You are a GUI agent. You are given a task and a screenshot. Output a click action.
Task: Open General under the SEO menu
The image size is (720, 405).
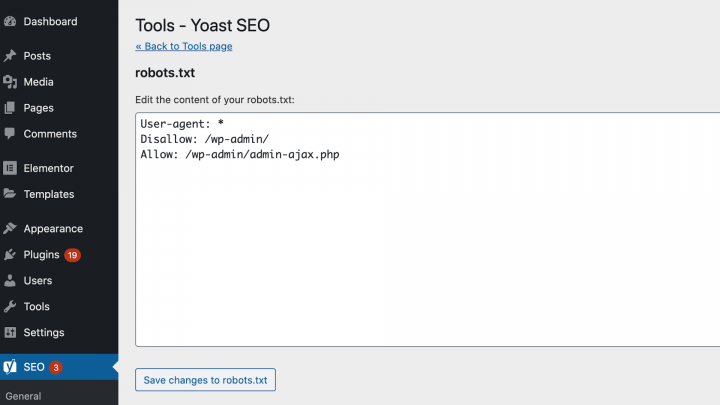coord(23,397)
